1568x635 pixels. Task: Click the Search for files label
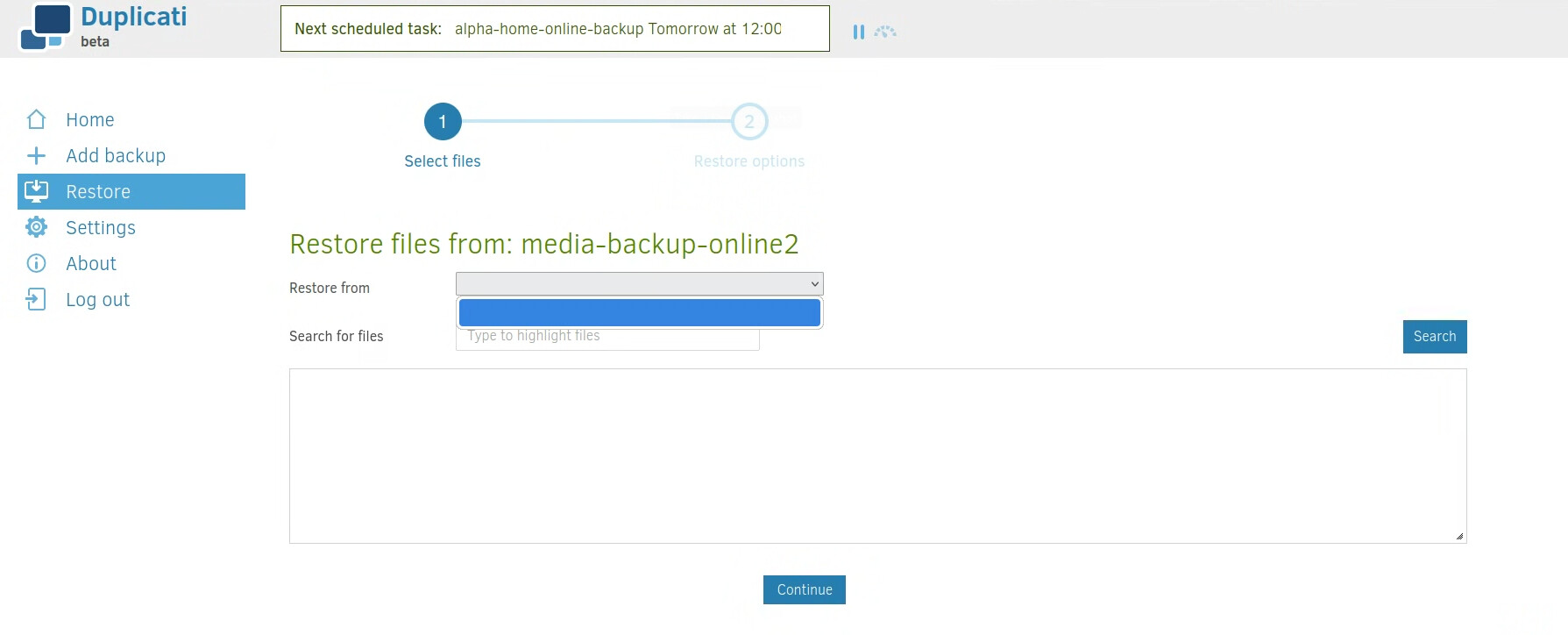tap(337, 336)
